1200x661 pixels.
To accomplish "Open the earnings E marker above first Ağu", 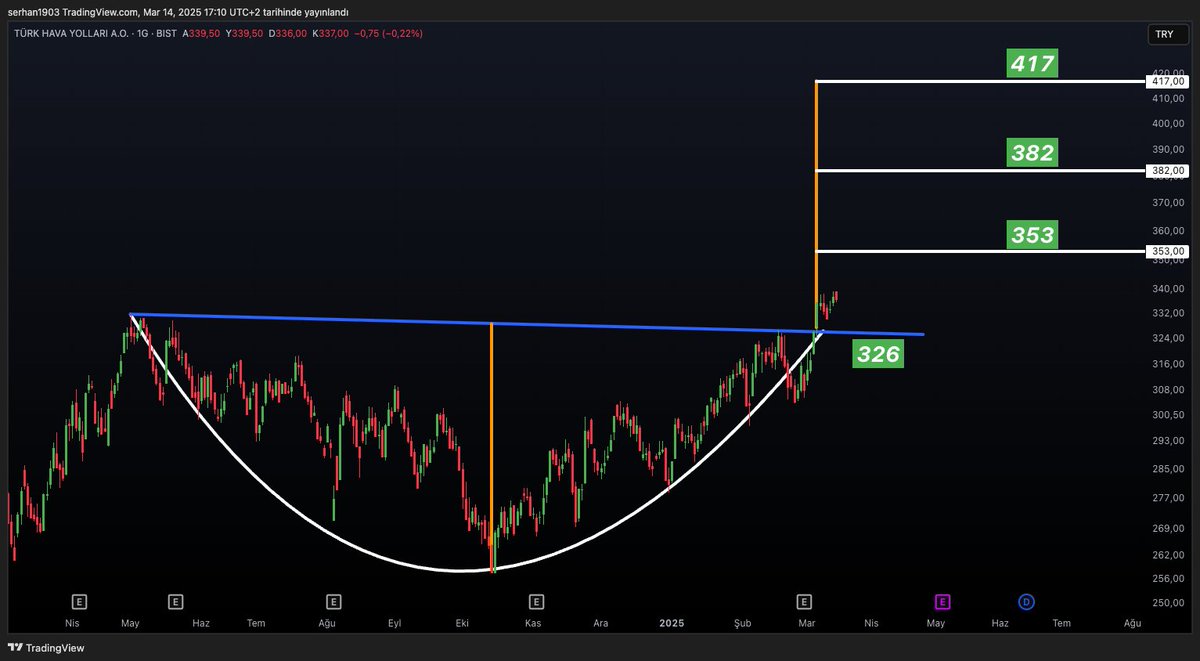I will pyautogui.click(x=333, y=602).
